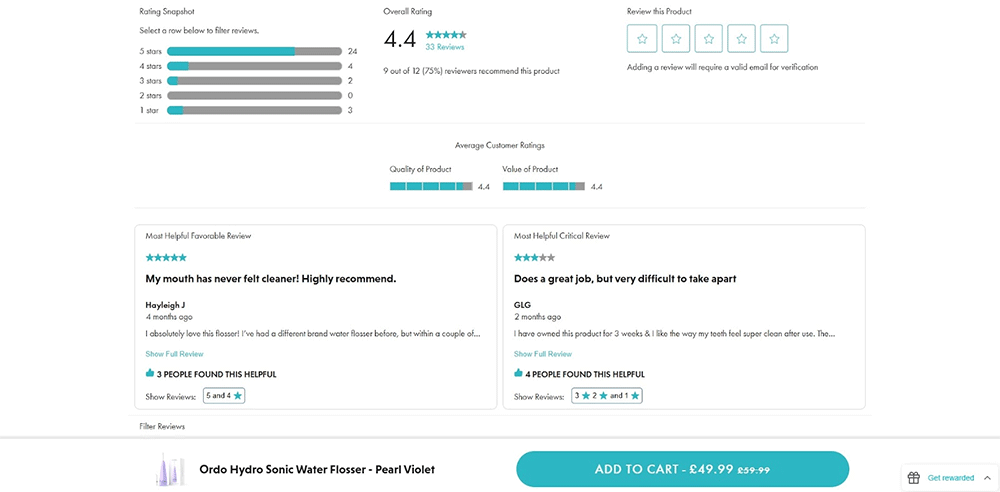Expand GLG's full critical review

pyautogui.click(x=543, y=354)
